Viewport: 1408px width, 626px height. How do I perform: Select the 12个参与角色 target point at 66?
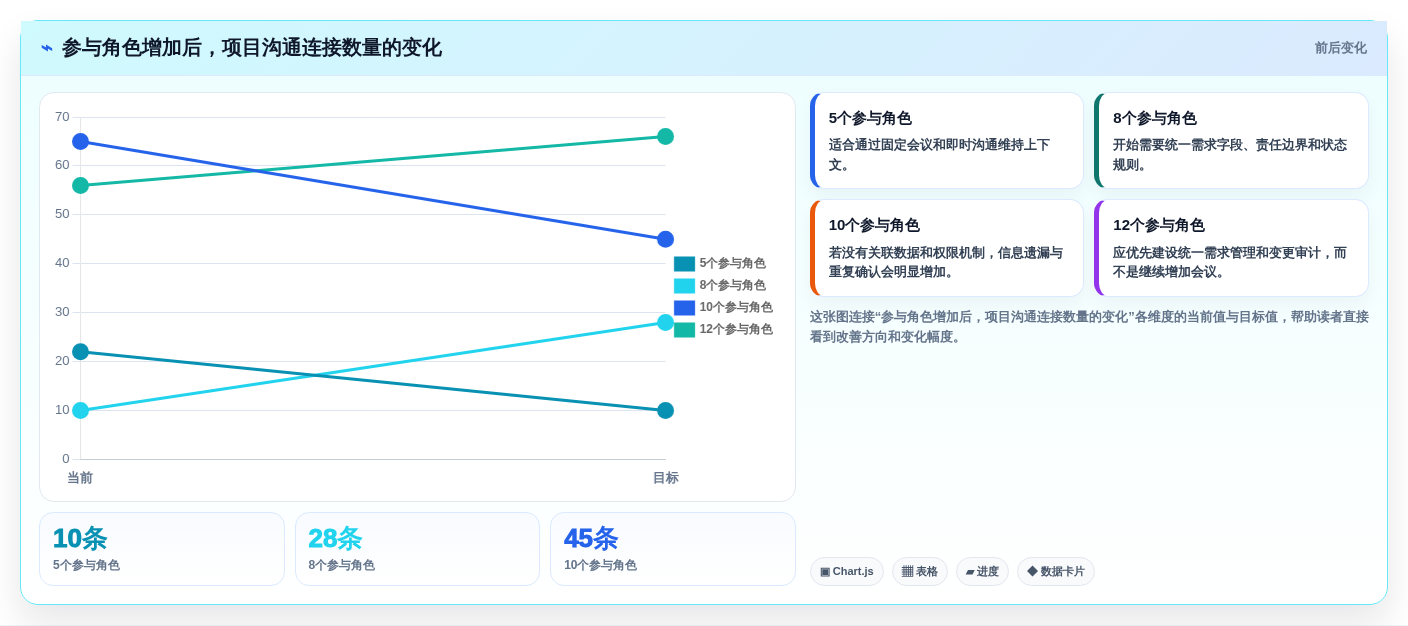(x=665, y=137)
